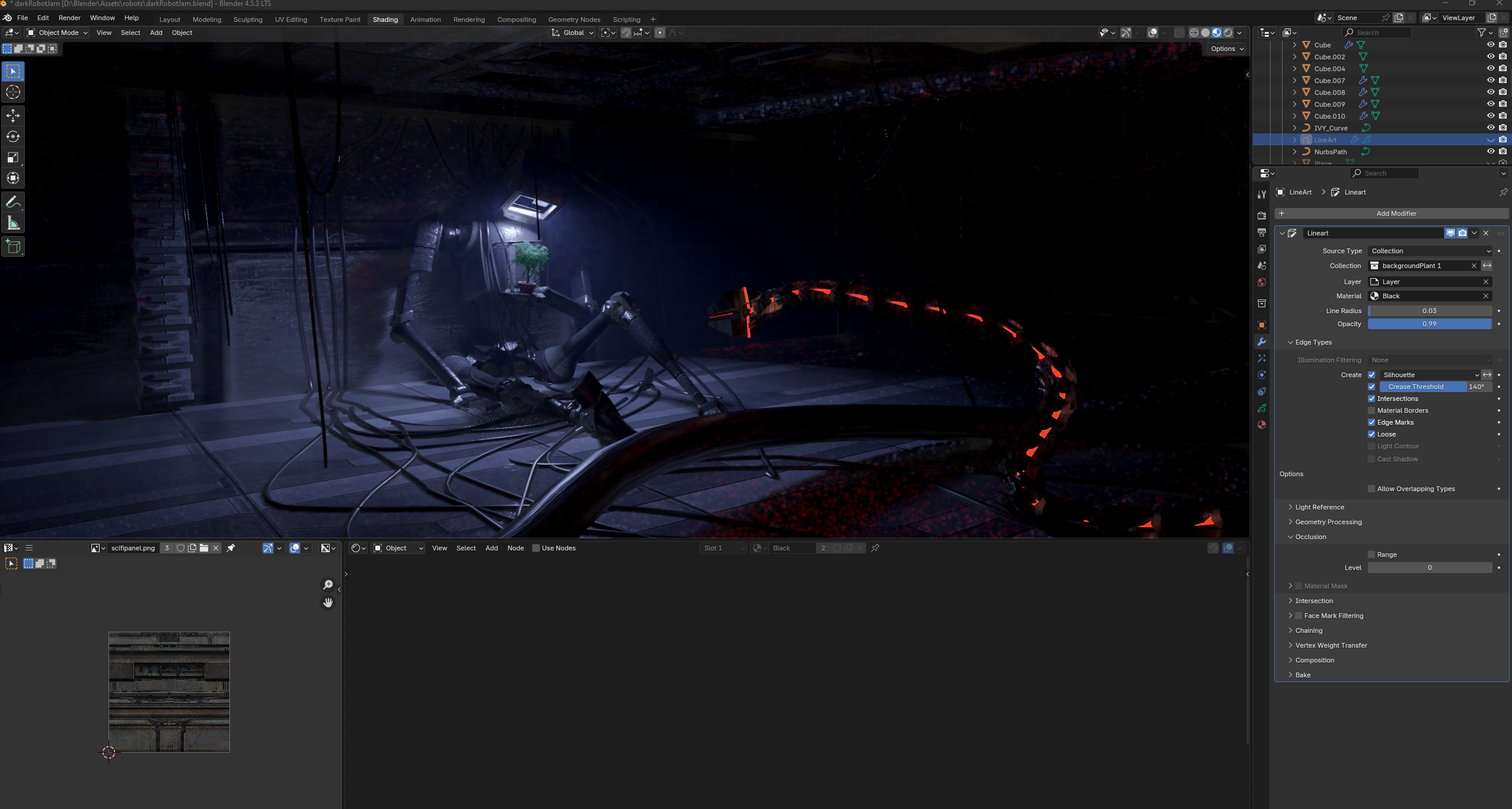
Task: Open the Object Mode dropdown
Action: [57, 33]
